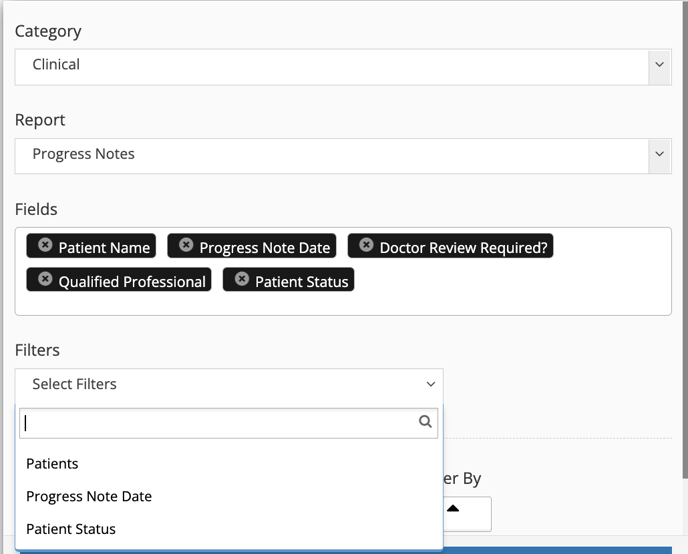This screenshot has width=688, height=554.
Task: Click empty area in Fields box
Action: point(505,290)
